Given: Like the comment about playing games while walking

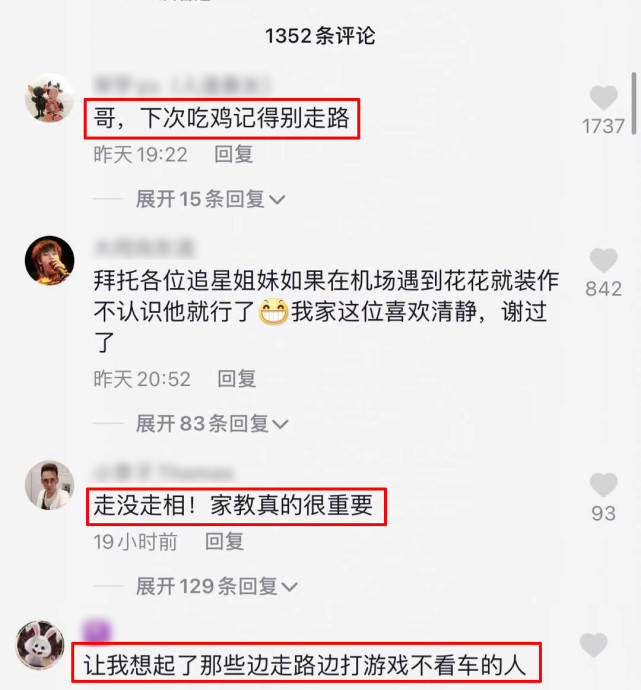Looking at the screenshot, I should (593, 645).
